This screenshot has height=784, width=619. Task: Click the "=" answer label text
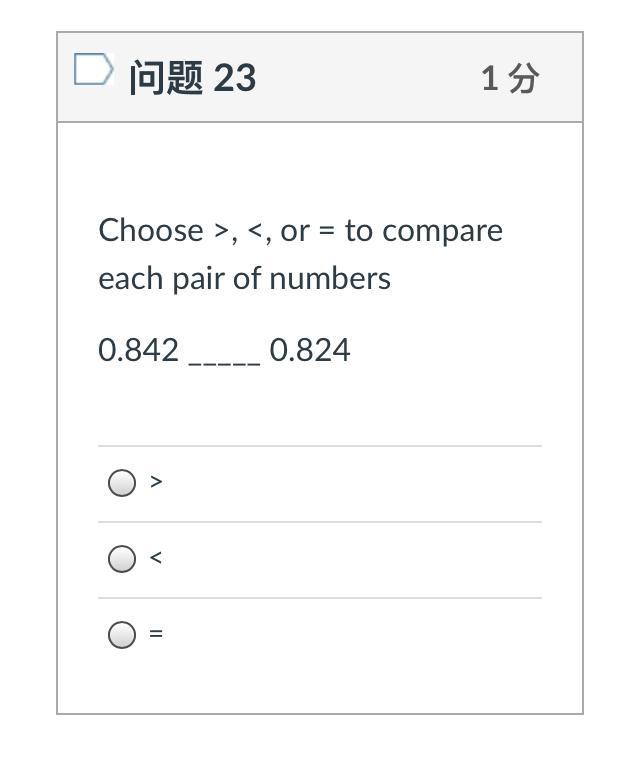click(x=156, y=634)
